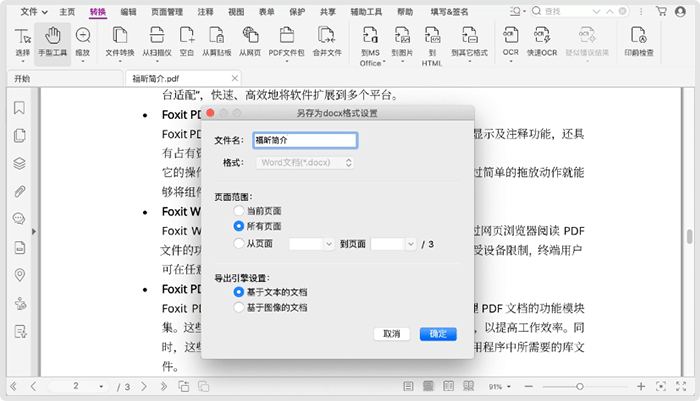Select the 从页面 range radio option
This screenshot has height=401, width=700.
(238, 244)
